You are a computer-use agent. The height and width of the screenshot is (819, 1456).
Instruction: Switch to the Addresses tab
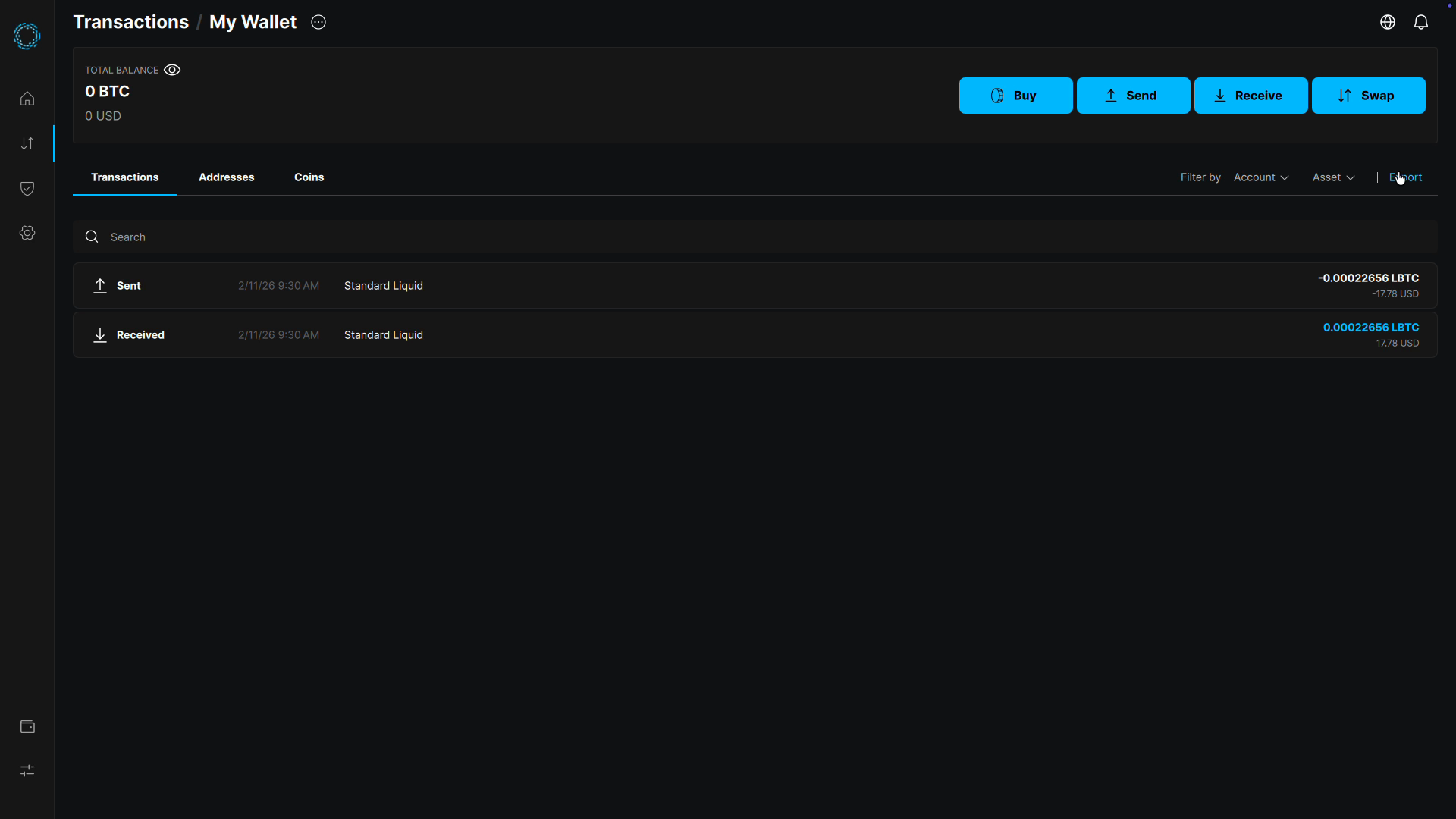click(x=226, y=177)
